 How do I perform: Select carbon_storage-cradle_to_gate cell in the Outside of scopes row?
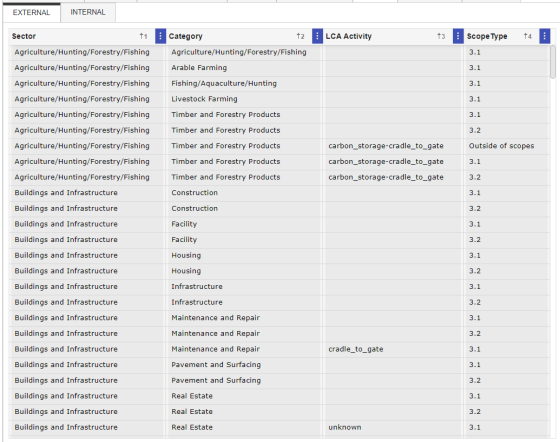click(x=393, y=146)
